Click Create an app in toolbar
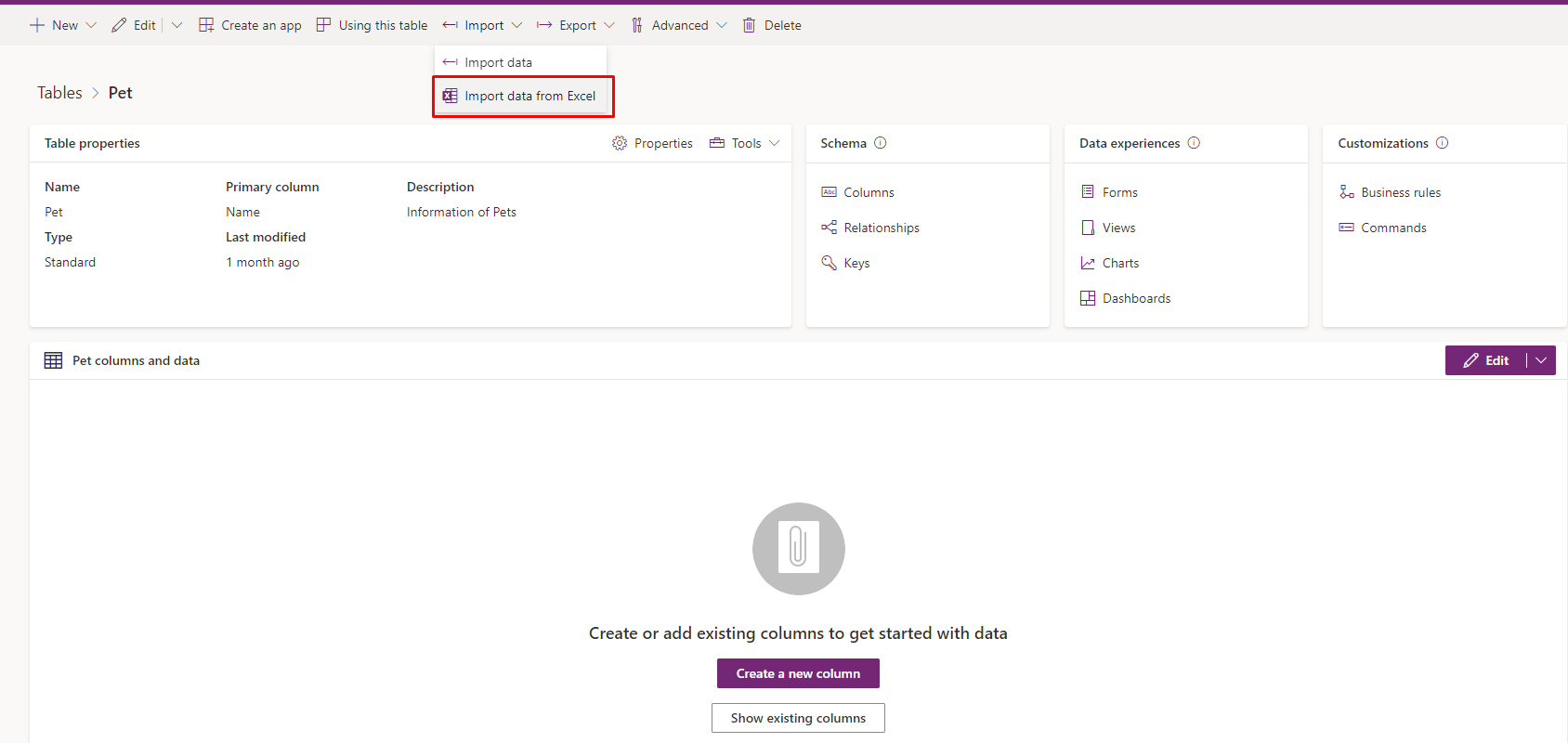This screenshot has width=1568, height=743. click(x=251, y=25)
